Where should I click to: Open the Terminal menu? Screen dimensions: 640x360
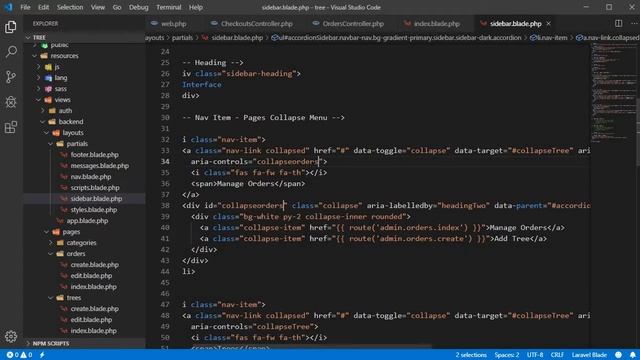coord(169,7)
